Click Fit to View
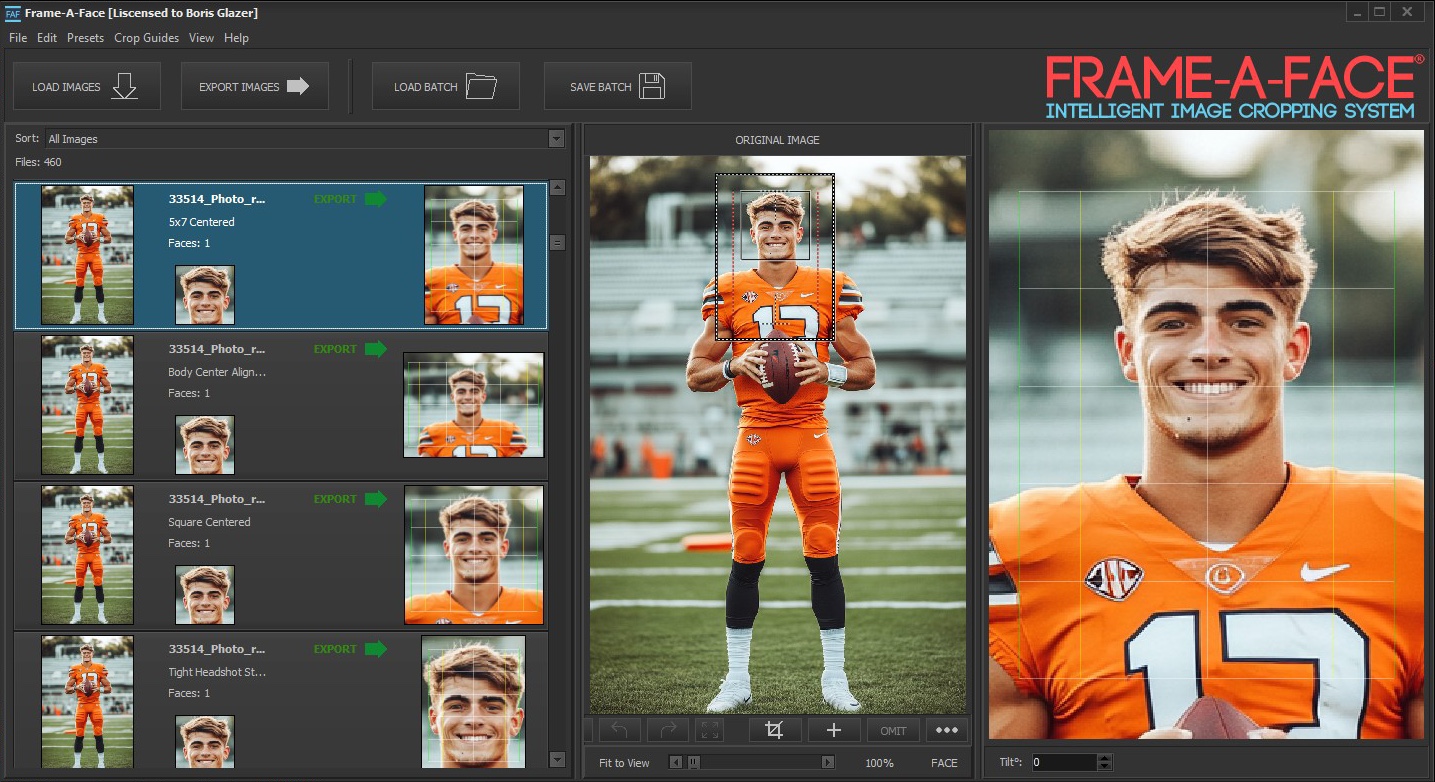 pos(624,763)
